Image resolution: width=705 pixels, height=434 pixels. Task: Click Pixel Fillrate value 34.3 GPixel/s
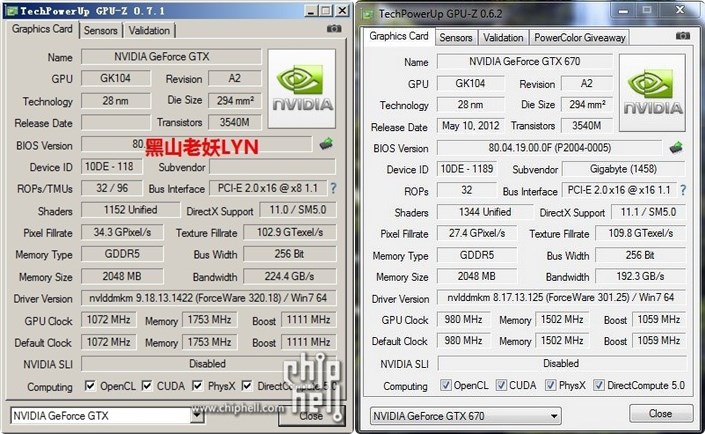122,233
